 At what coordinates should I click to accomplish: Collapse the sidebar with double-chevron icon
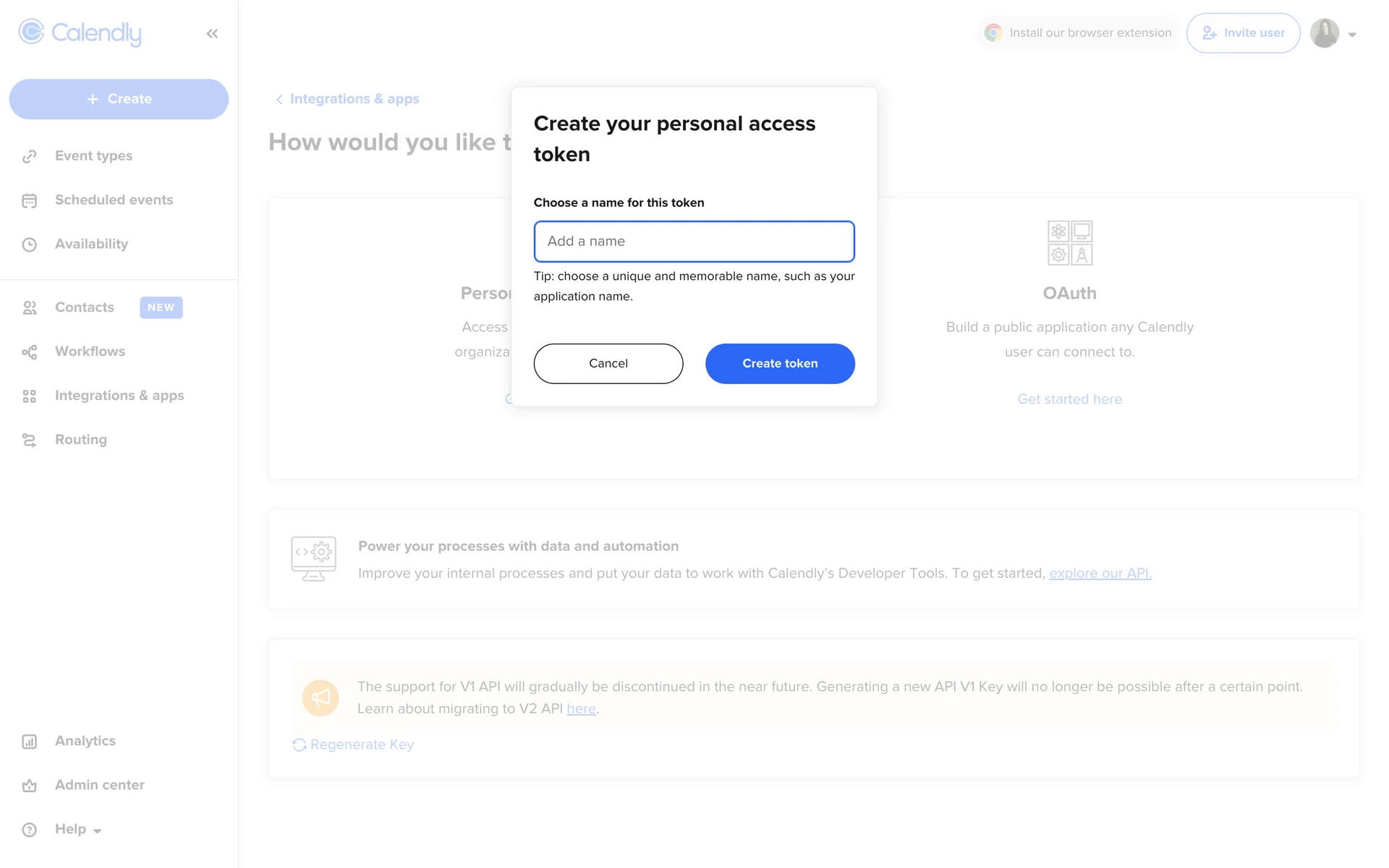pos(212,33)
